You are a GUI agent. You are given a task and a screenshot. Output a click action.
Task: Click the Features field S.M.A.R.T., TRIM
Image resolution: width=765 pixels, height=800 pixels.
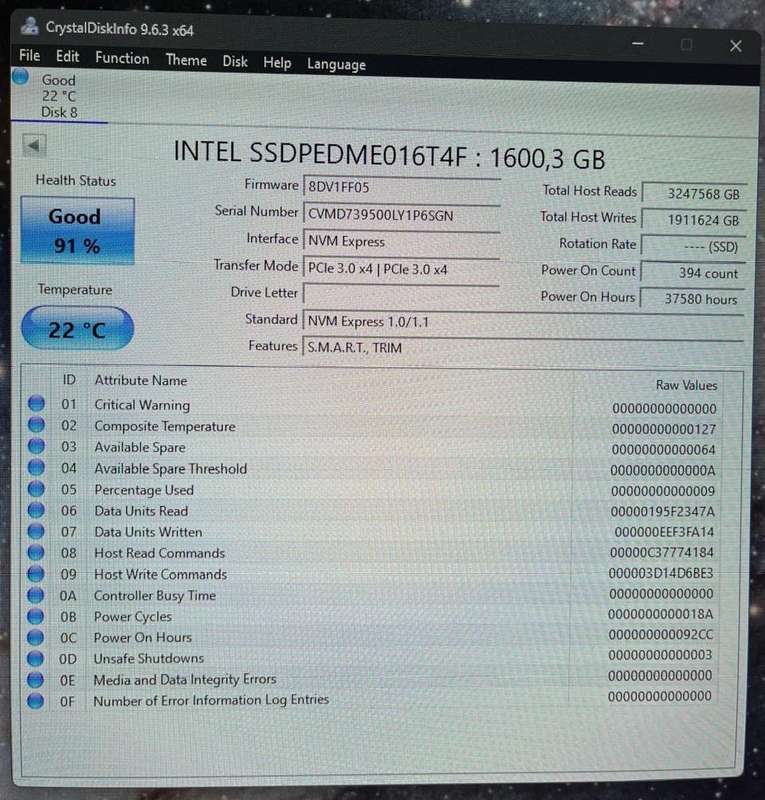pyautogui.click(x=523, y=348)
